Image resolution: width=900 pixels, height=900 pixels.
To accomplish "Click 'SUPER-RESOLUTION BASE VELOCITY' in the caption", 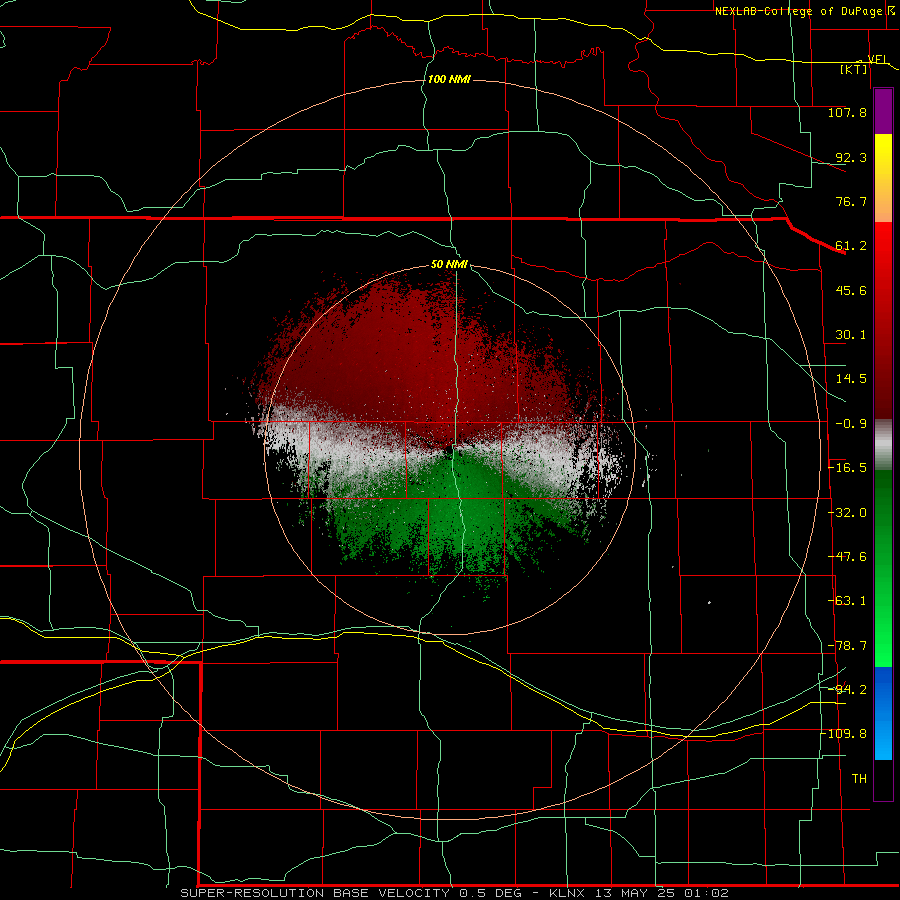I will coord(315,893).
